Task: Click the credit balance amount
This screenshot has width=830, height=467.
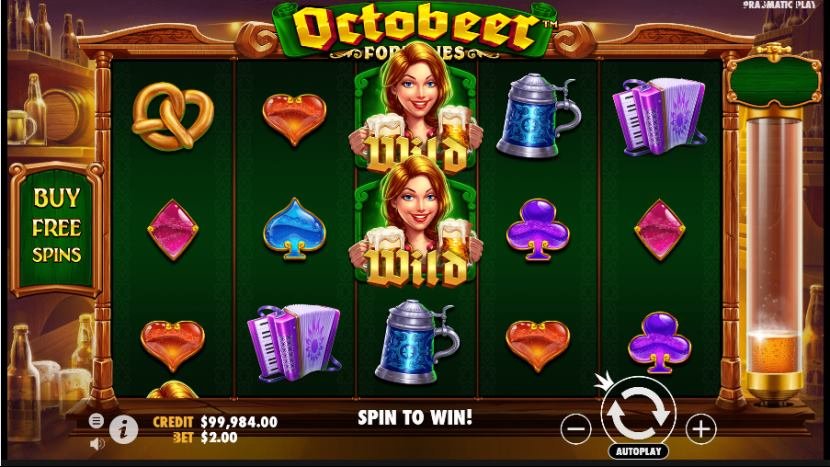Action: tap(239, 422)
